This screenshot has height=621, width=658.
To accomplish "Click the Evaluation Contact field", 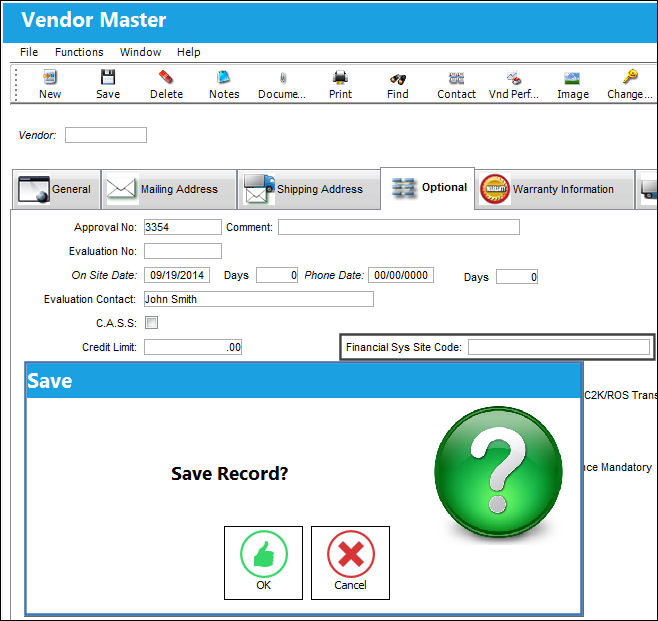I will (x=258, y=299).
